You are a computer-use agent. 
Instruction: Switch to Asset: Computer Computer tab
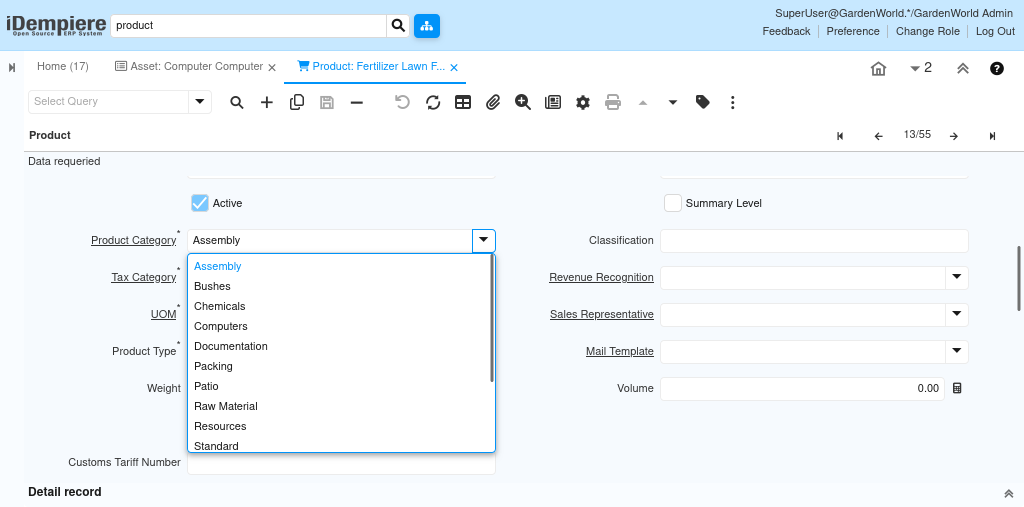click(189, 67)
